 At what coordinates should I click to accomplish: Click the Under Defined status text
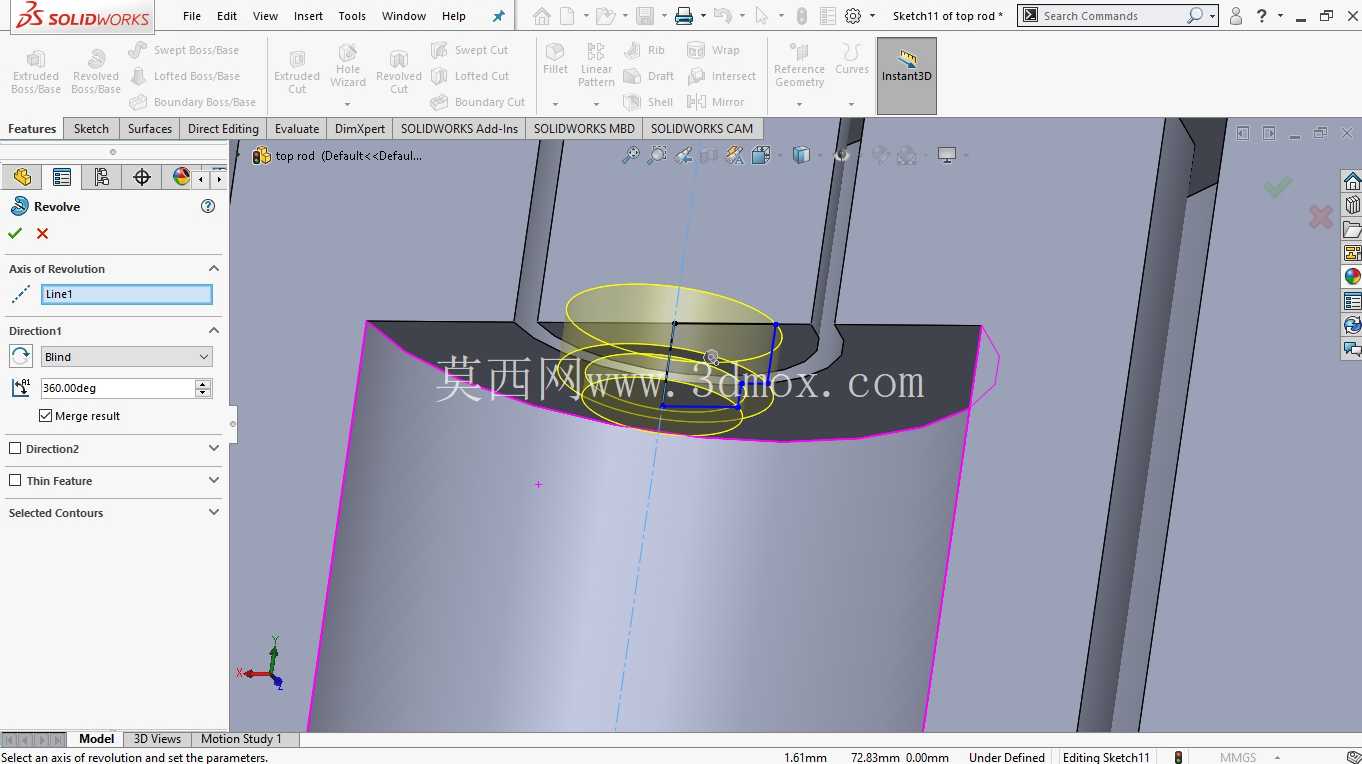point(1007,757)
